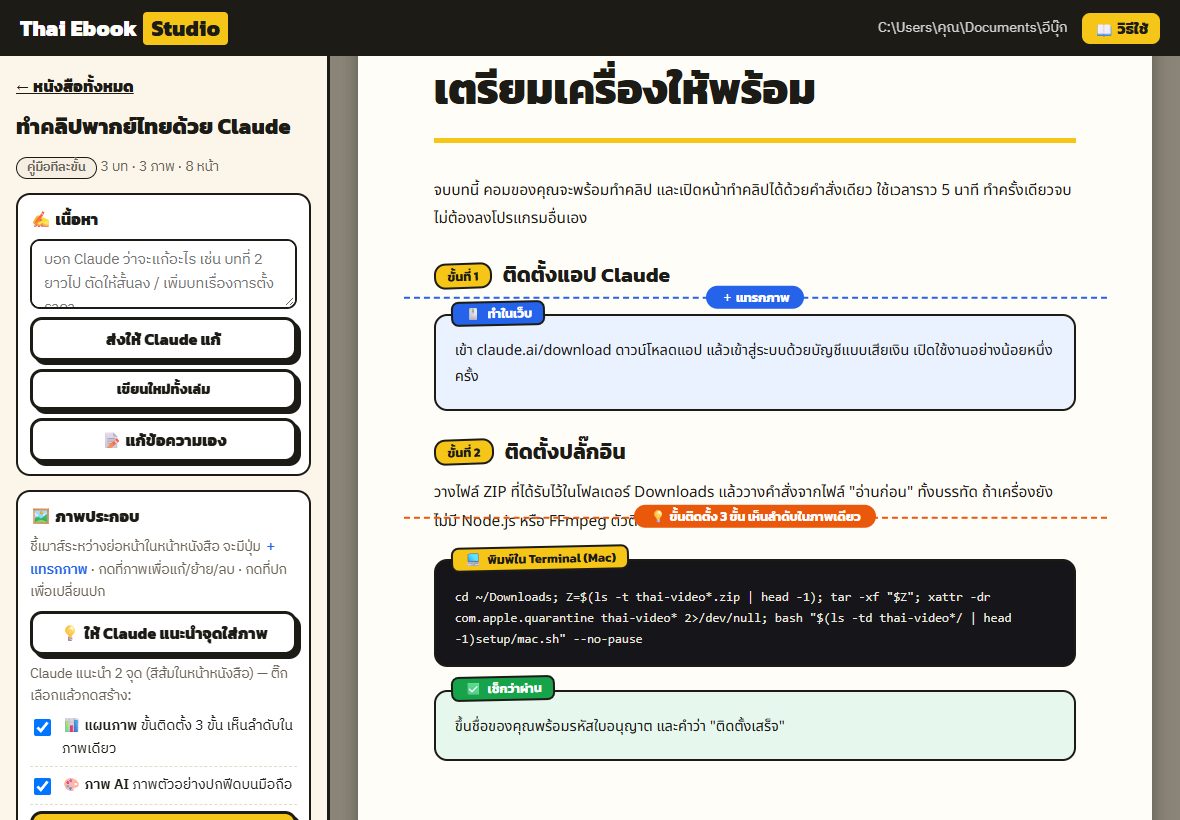Click the คู่มือทีละขั้น badge
Screen dimensions: 1180x820
click(56, 167)
